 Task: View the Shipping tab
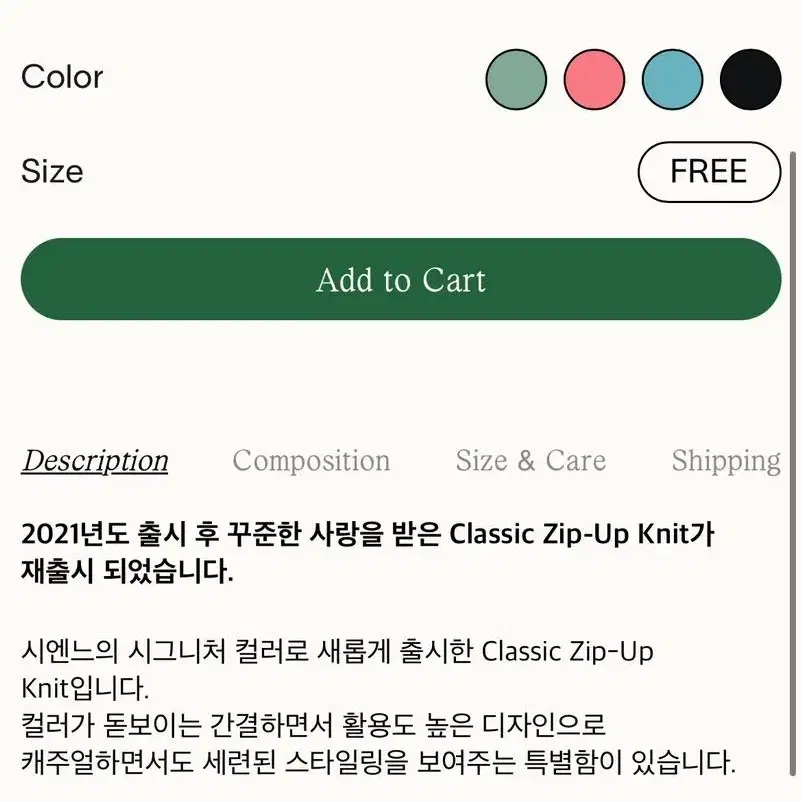726,461
